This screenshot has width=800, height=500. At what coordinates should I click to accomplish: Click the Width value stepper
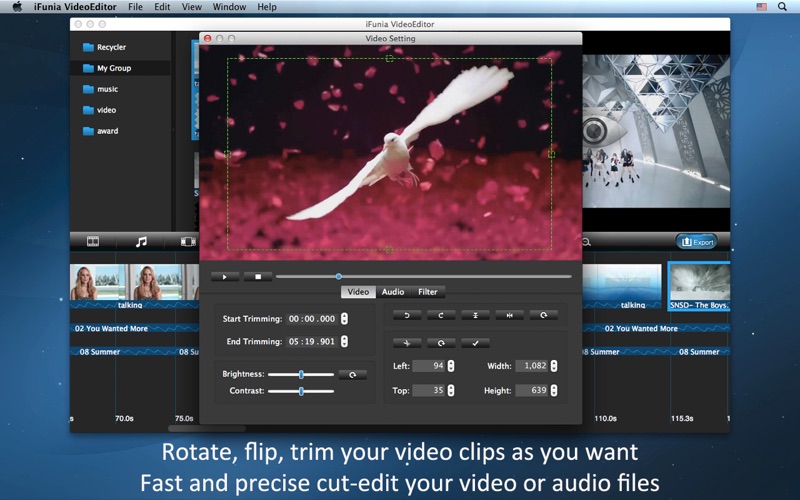554,366
